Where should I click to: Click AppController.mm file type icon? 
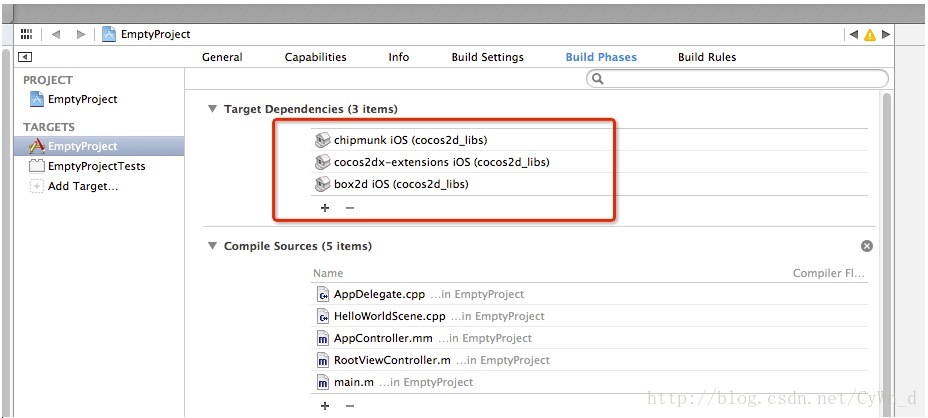coord(323,338)
